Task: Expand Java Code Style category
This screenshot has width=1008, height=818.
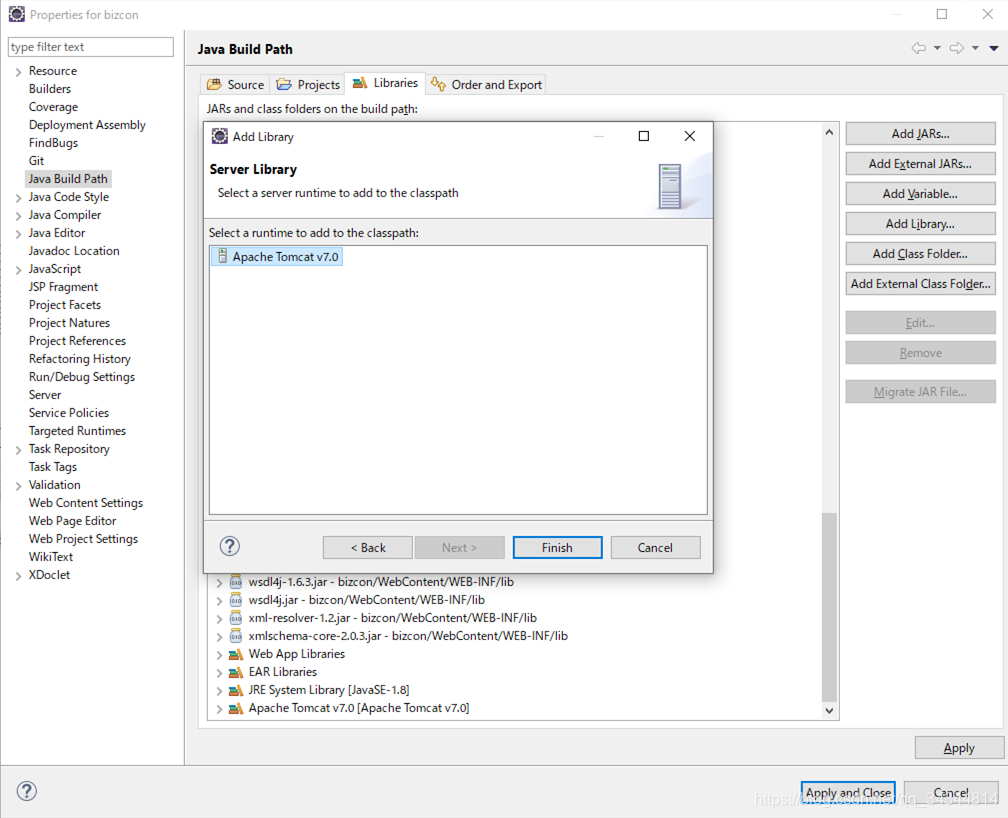Action: (x=19, y=197)
